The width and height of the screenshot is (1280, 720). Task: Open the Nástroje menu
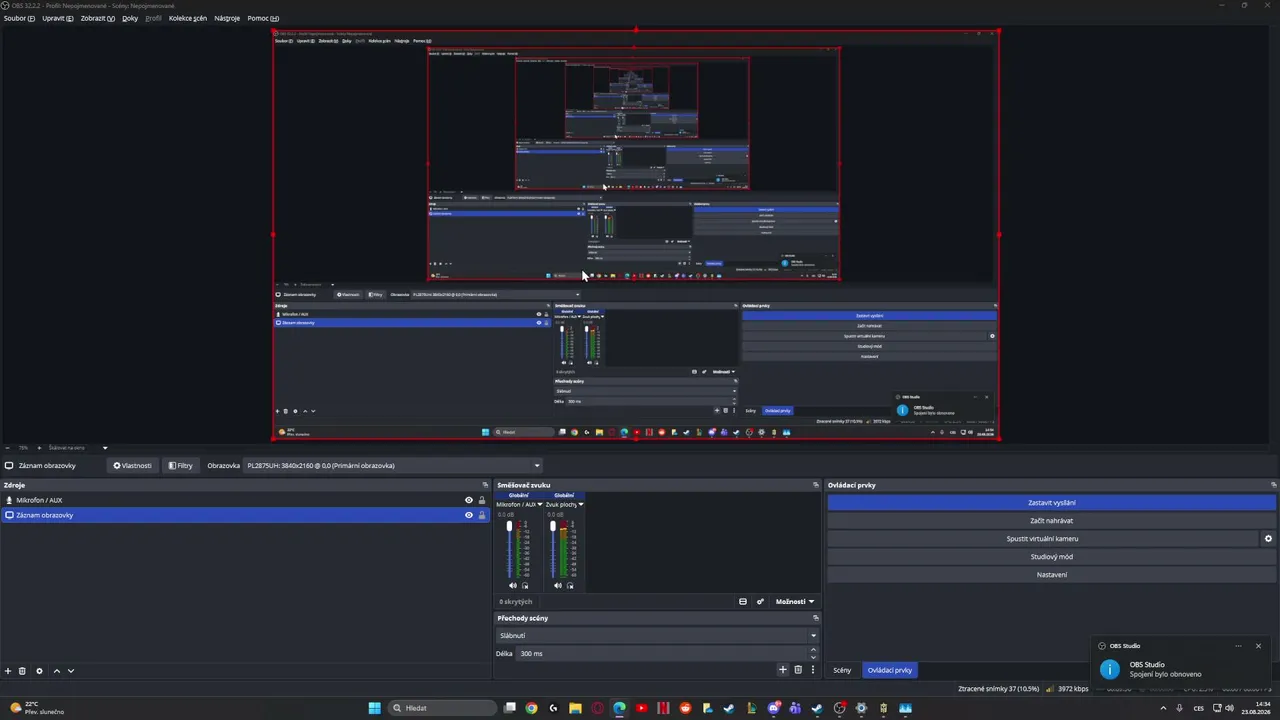[227, 18]
